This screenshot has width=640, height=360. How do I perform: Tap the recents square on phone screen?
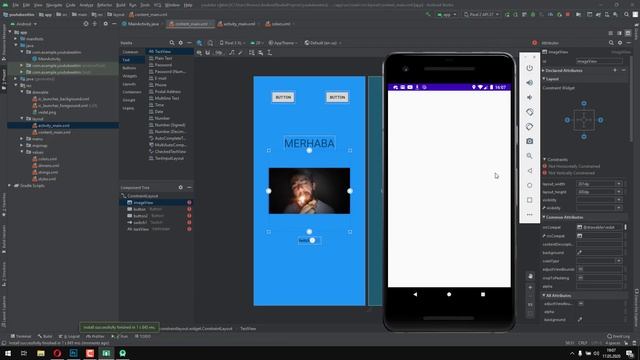pos(483,294)
